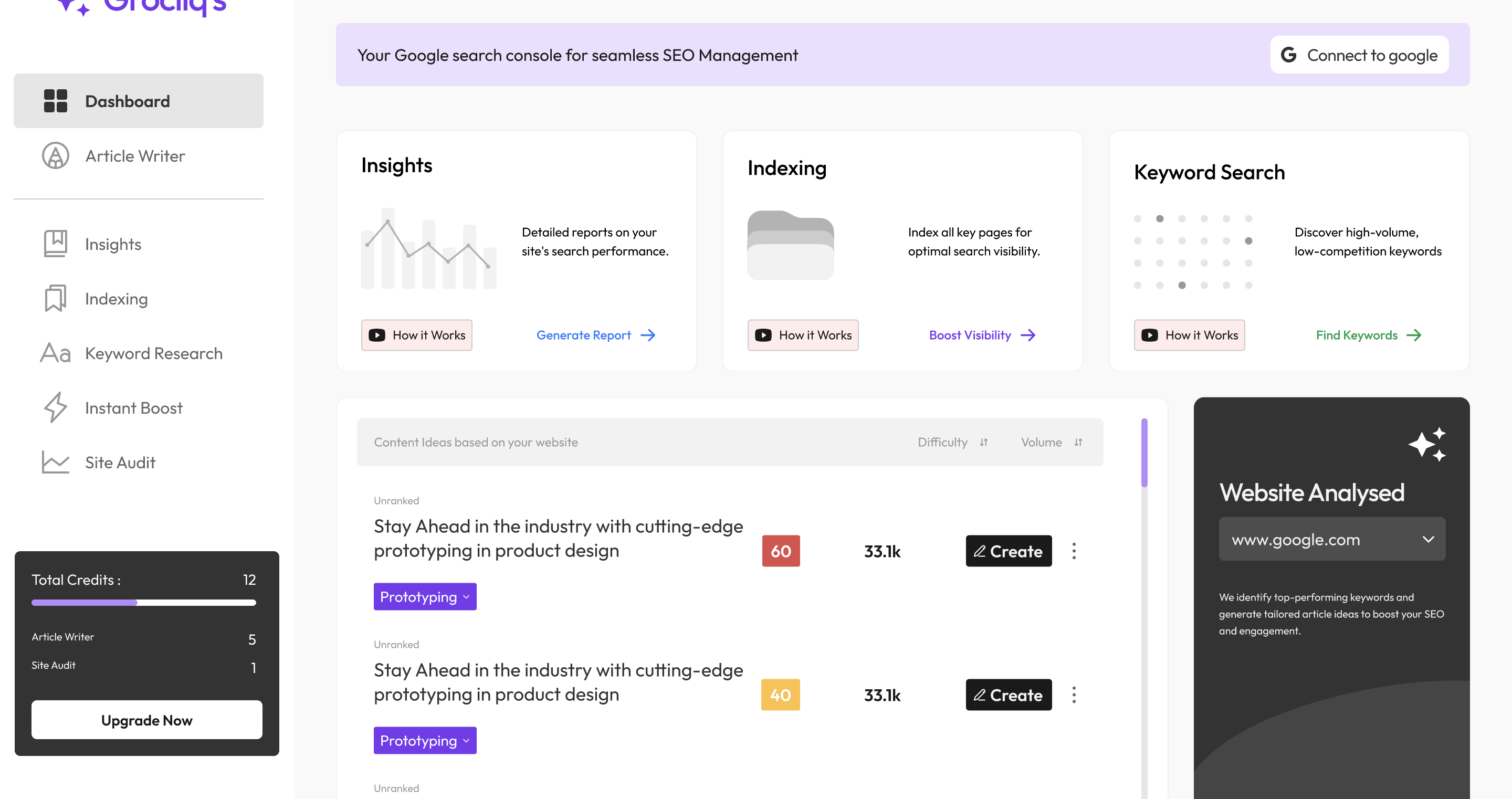Open three-dot menu for second content idea

pyautogui.click(x=1074, y=695)
